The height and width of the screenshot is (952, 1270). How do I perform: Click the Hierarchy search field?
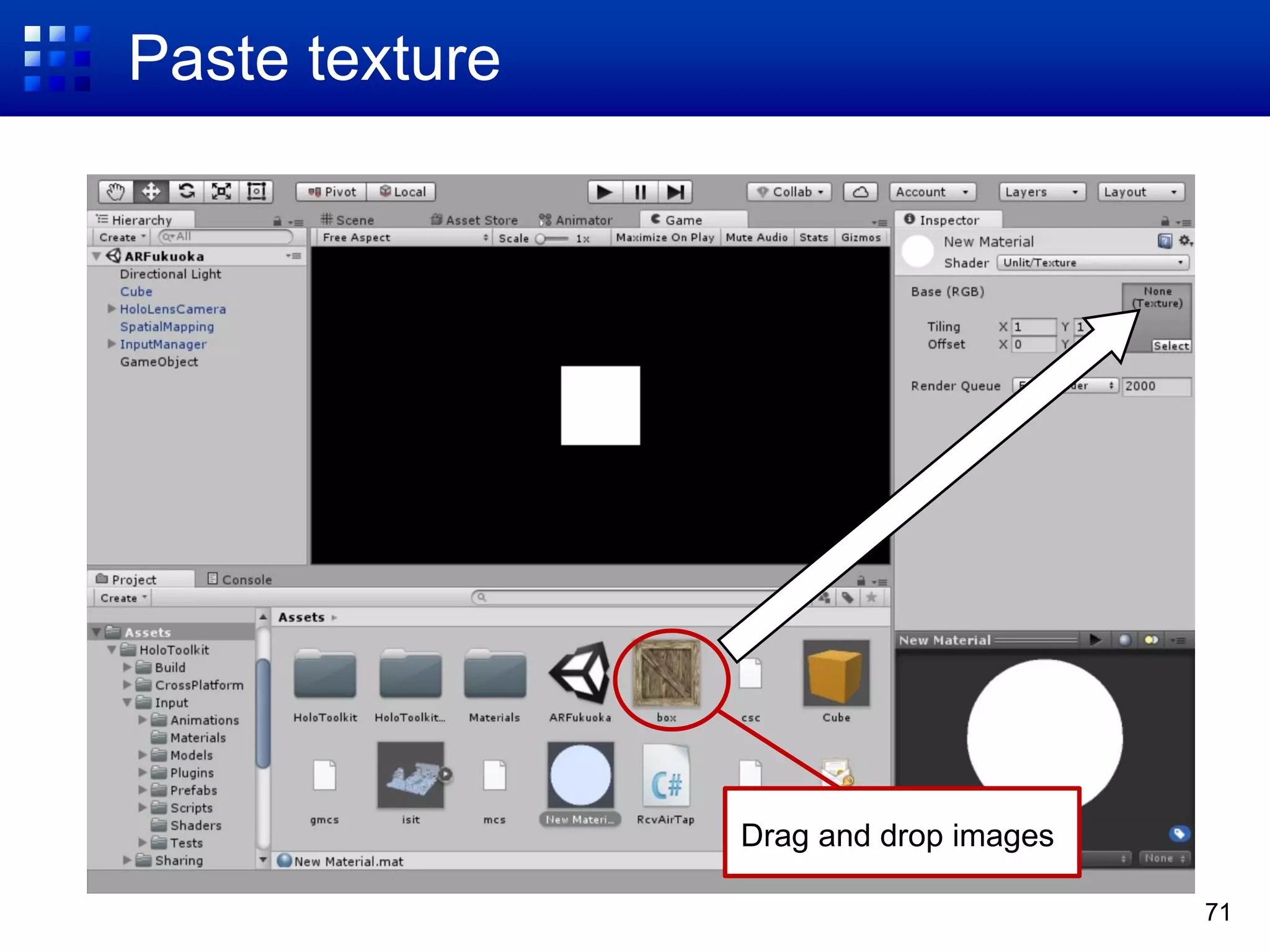pos(225,237)
